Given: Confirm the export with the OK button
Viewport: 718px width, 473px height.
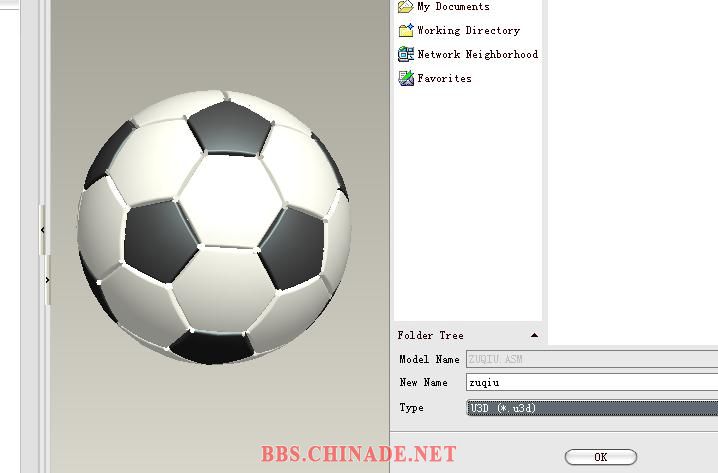Looking at the screenshot, I should (600, 457).
